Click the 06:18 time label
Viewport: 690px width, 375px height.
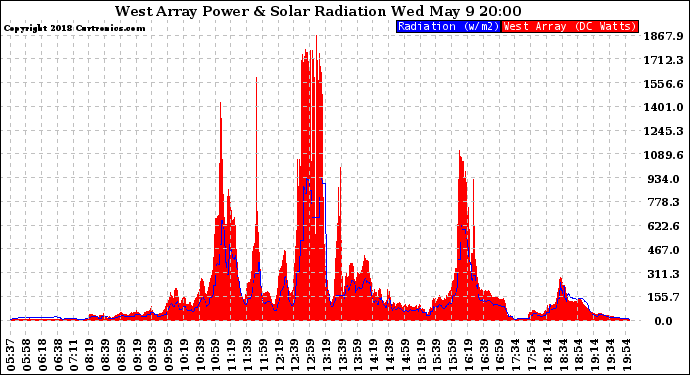coord(42,355)
